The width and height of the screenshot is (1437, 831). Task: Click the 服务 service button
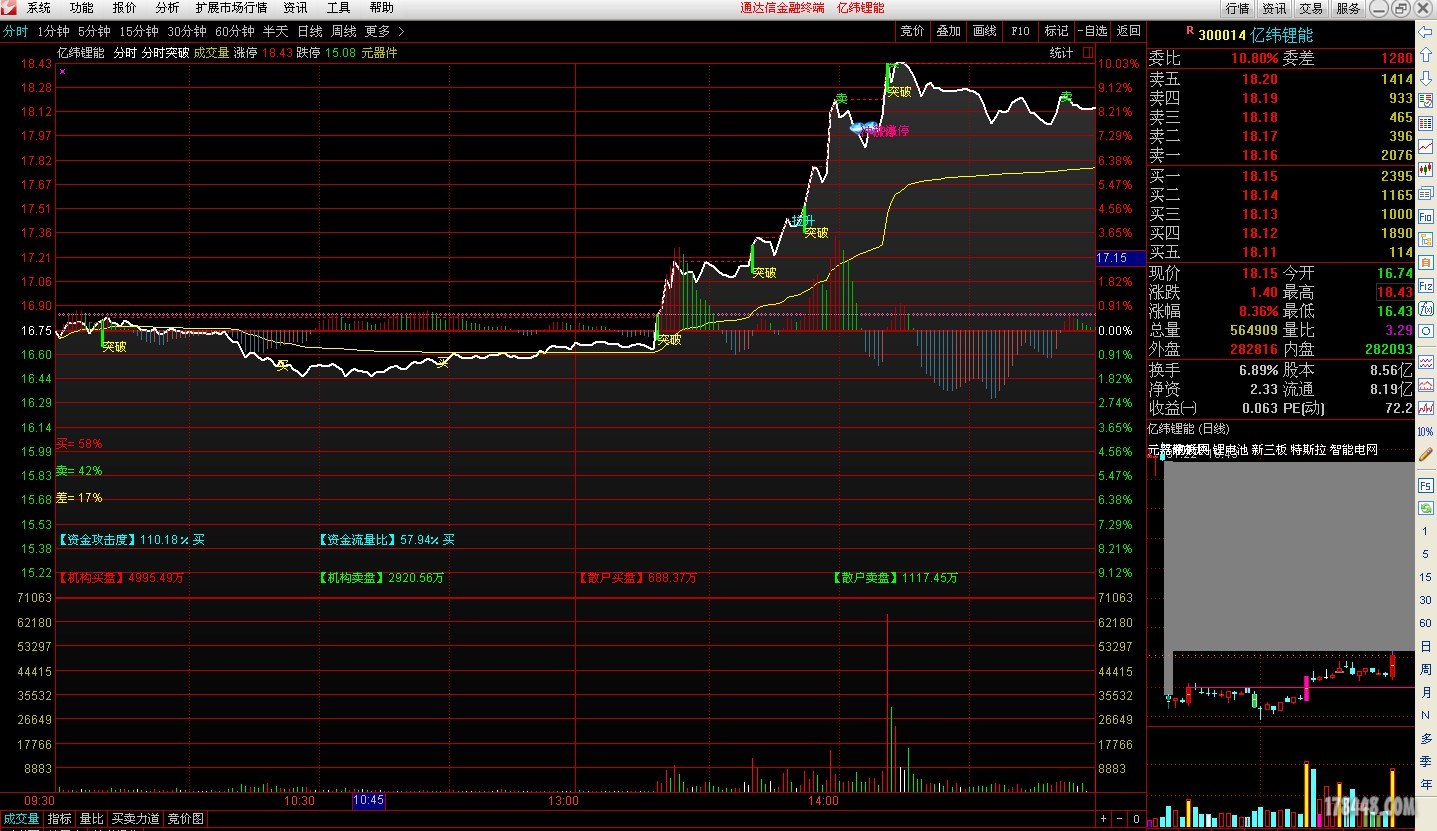point(1347,8)
